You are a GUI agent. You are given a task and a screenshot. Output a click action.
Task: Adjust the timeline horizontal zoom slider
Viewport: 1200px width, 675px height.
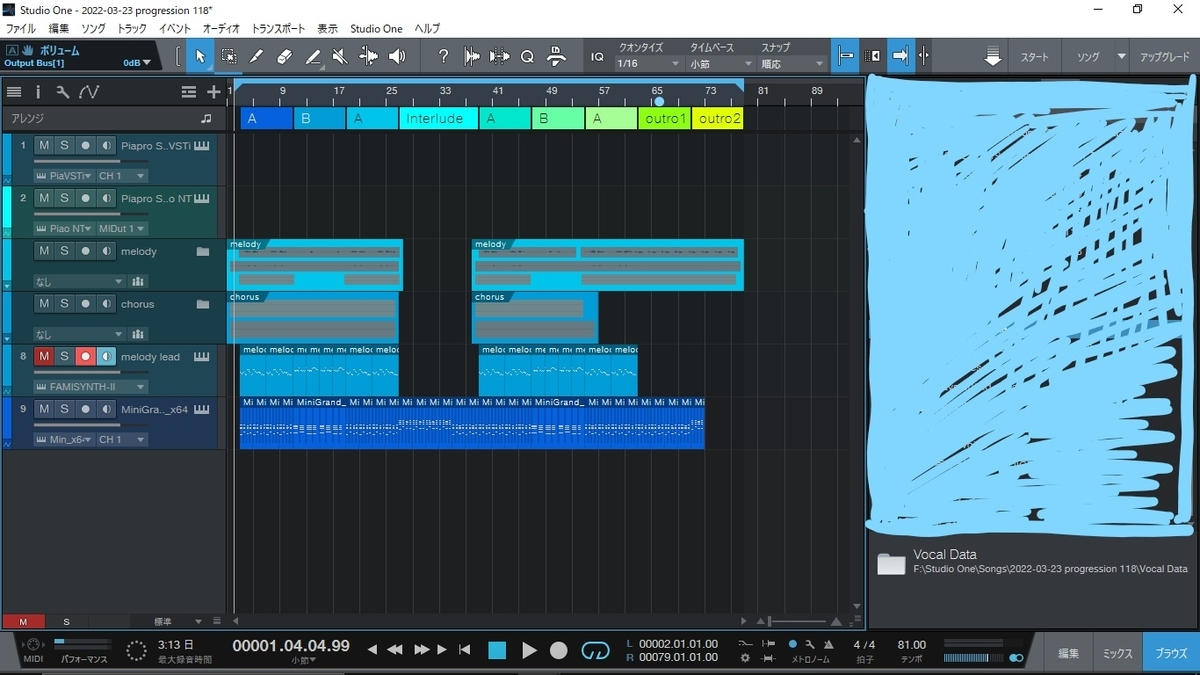pos(796,621)
